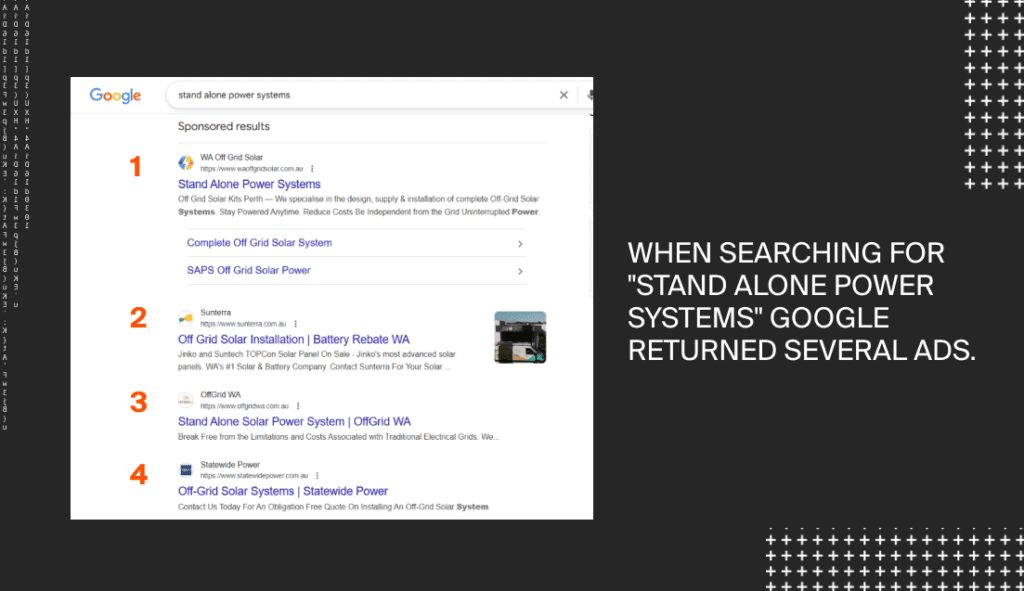Click the 'OffGrid WA' advertiser name
The width and height of the screenshot is (1024, 591).
coord(220,394)
